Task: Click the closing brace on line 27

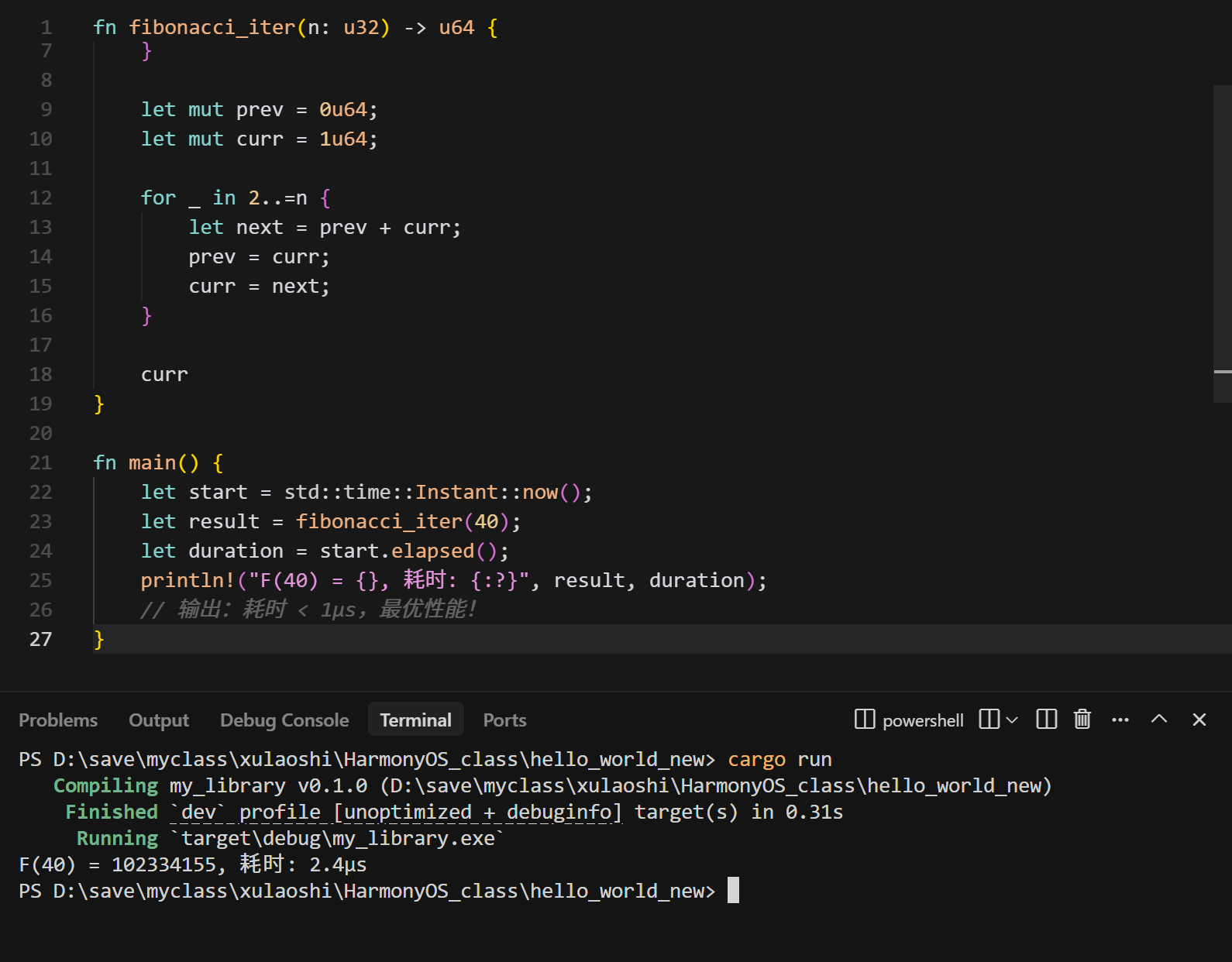Action: (98, 640)
